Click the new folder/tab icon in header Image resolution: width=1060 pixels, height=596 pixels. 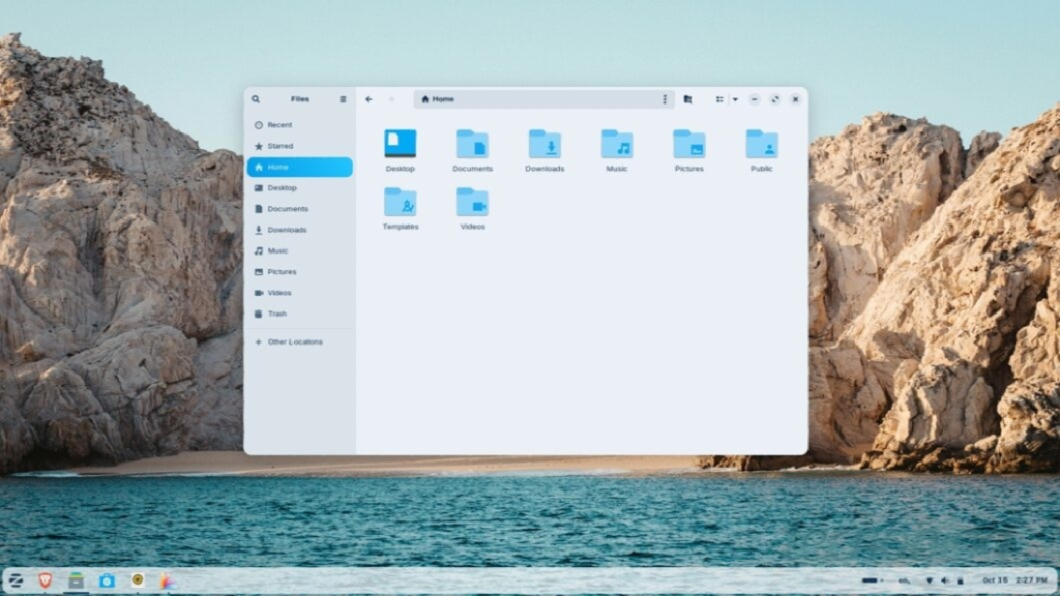[688, 99]
